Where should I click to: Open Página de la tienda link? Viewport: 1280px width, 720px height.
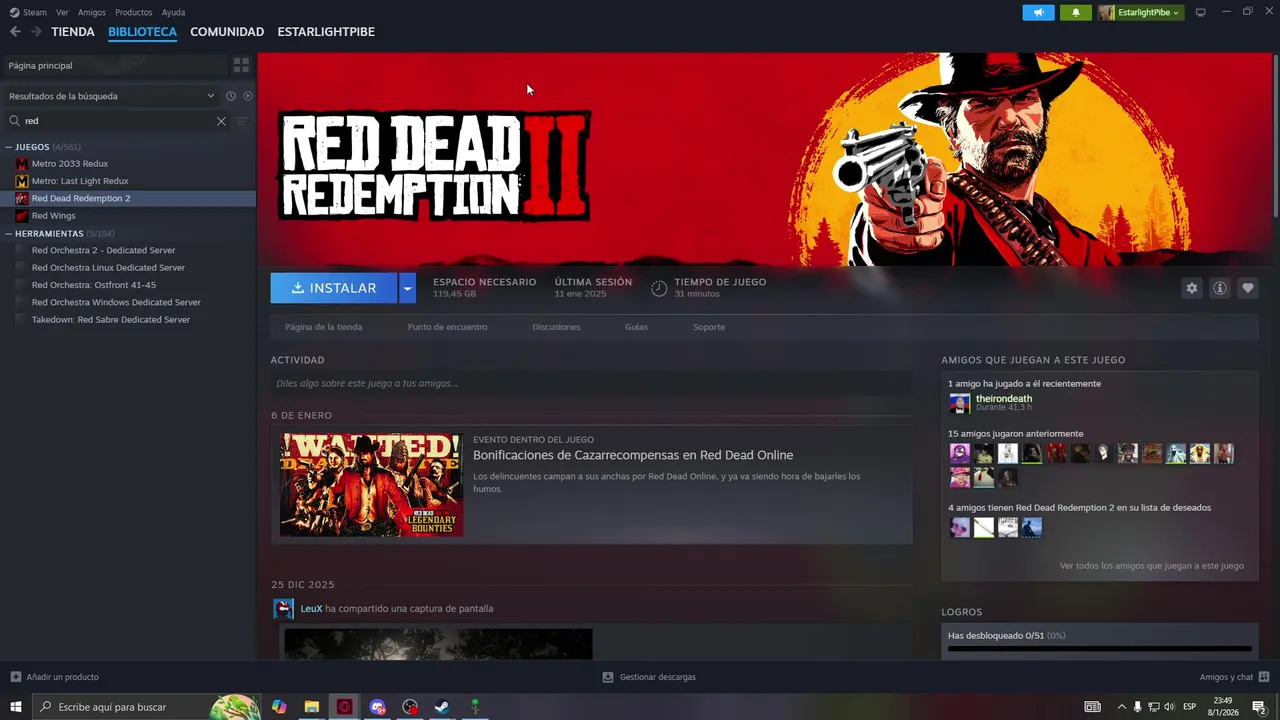pyautogui.click(x=323, y=327)
